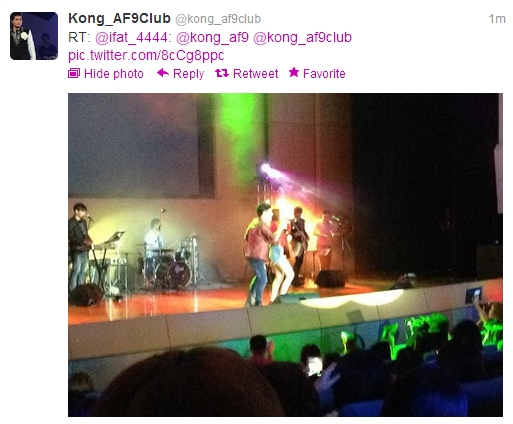Click the 1m timestamp
Viewport: 513px width, 424px height.
coord(497,19)
